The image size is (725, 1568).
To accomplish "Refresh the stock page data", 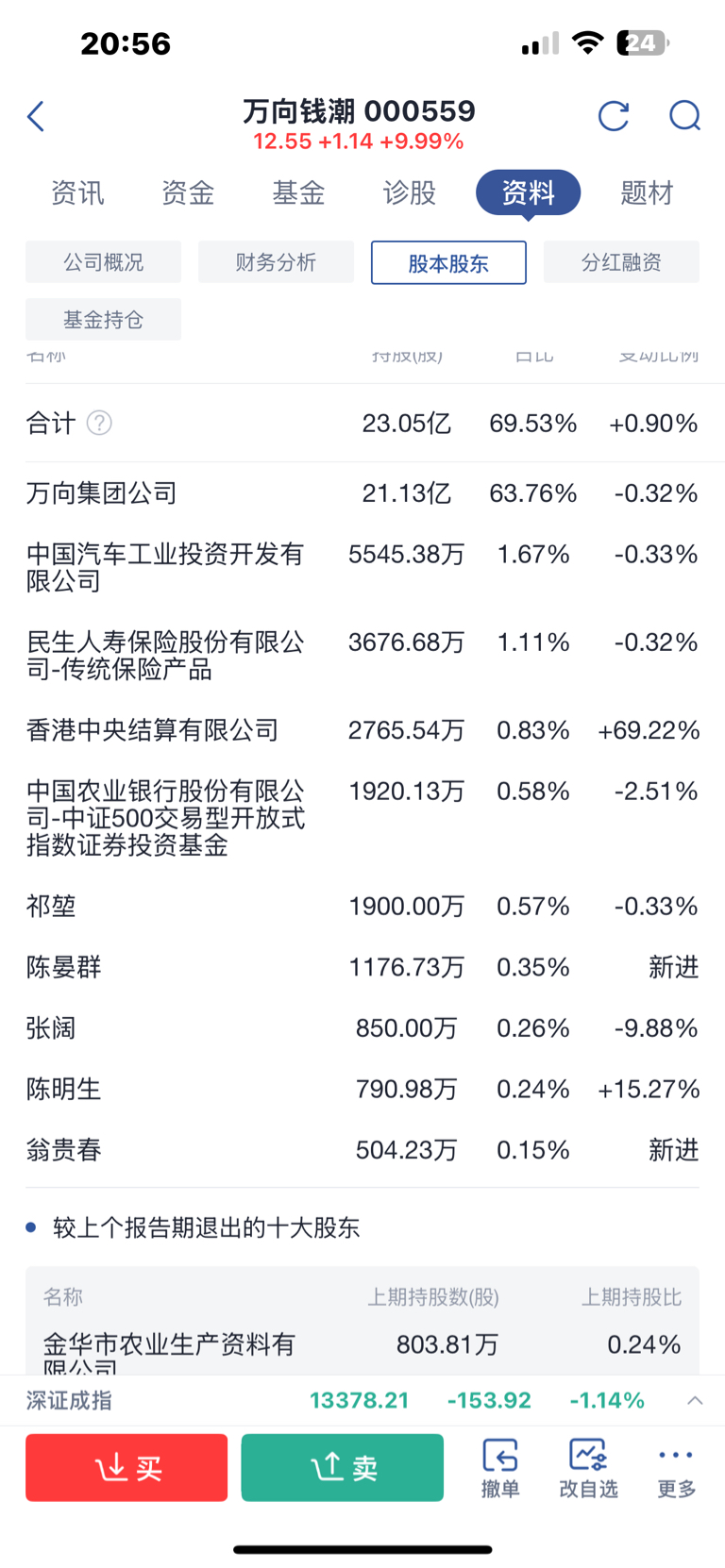I will tap(614, 116).
